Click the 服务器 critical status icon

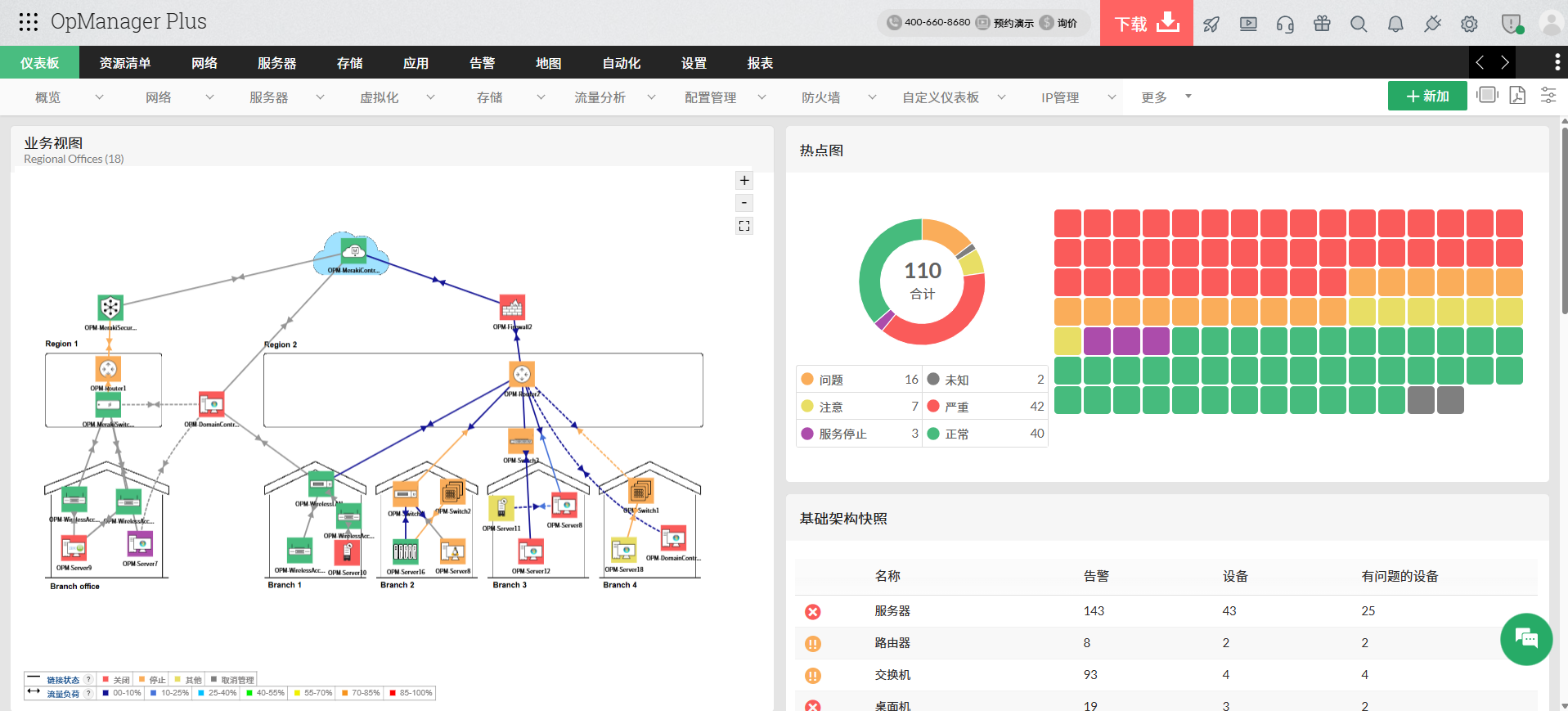click(812, 612)
